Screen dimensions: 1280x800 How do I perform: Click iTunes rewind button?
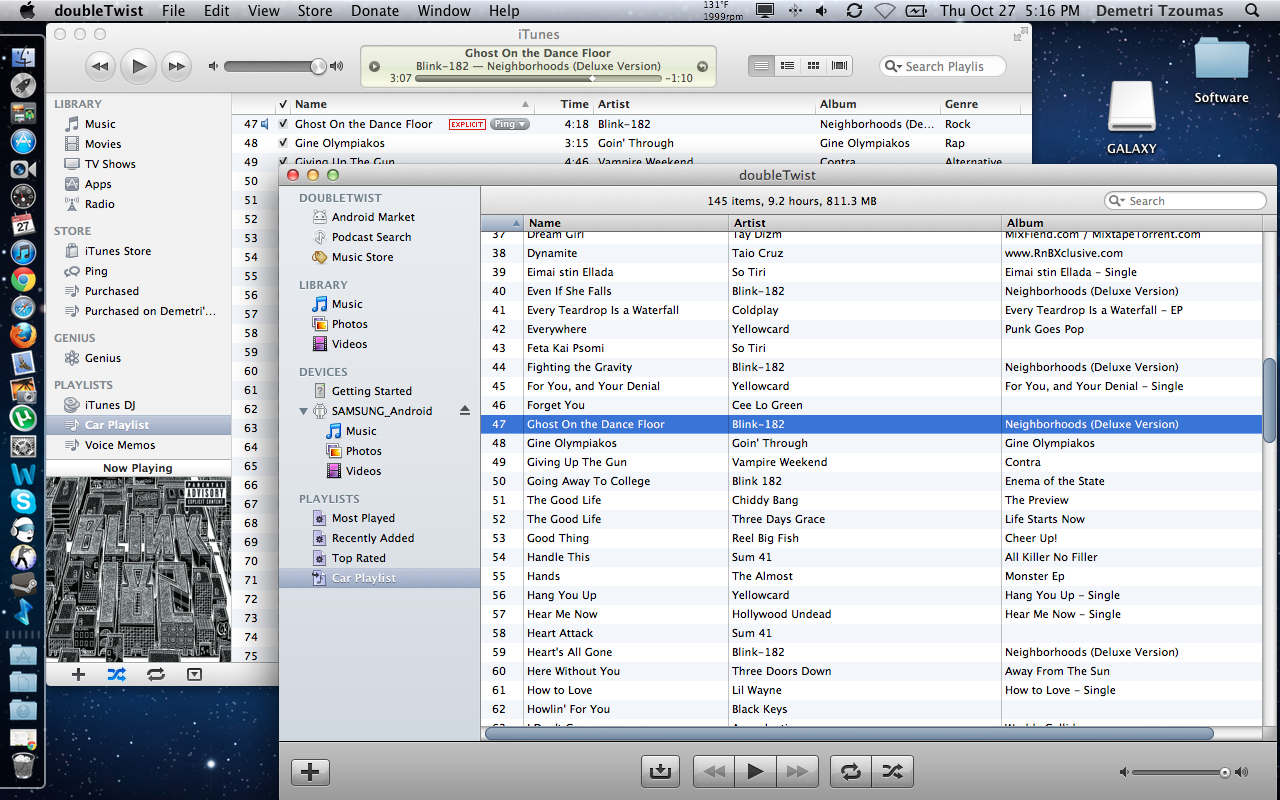point(100,67)
